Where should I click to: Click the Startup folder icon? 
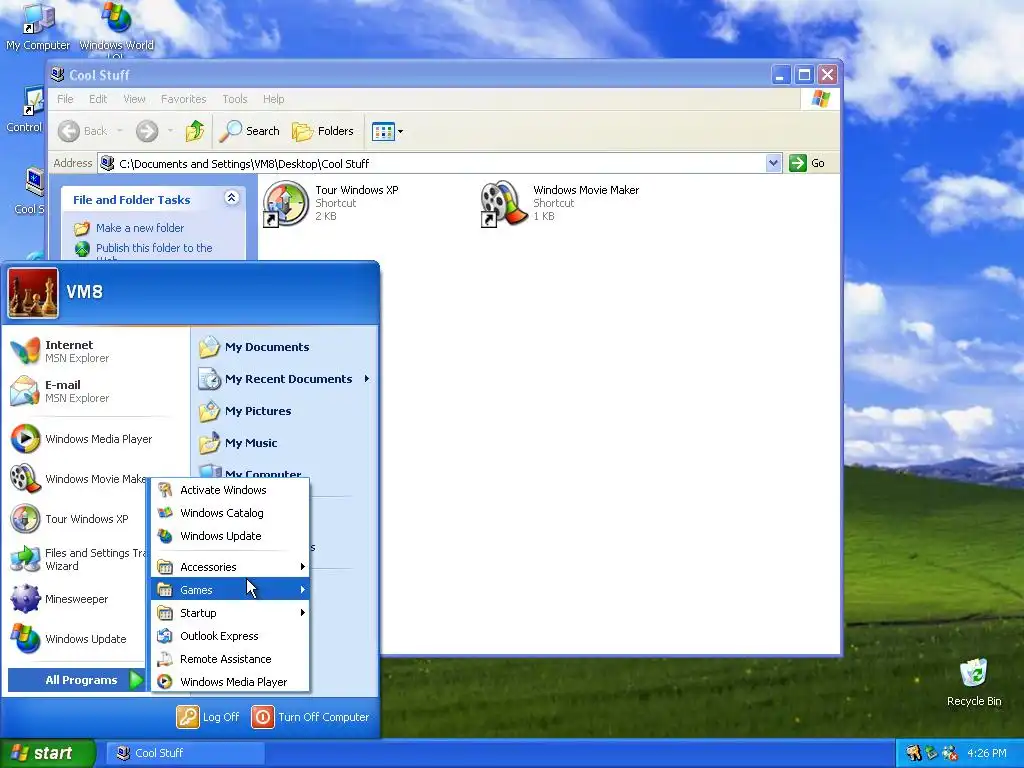[165, 613]
